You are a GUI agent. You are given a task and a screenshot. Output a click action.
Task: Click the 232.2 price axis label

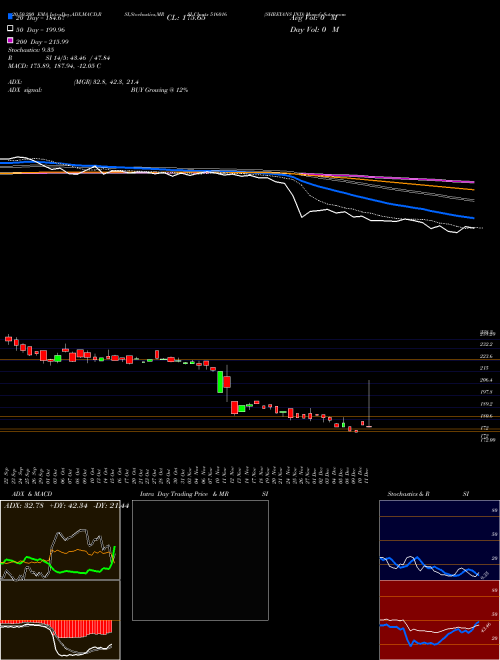coord(487,344)
